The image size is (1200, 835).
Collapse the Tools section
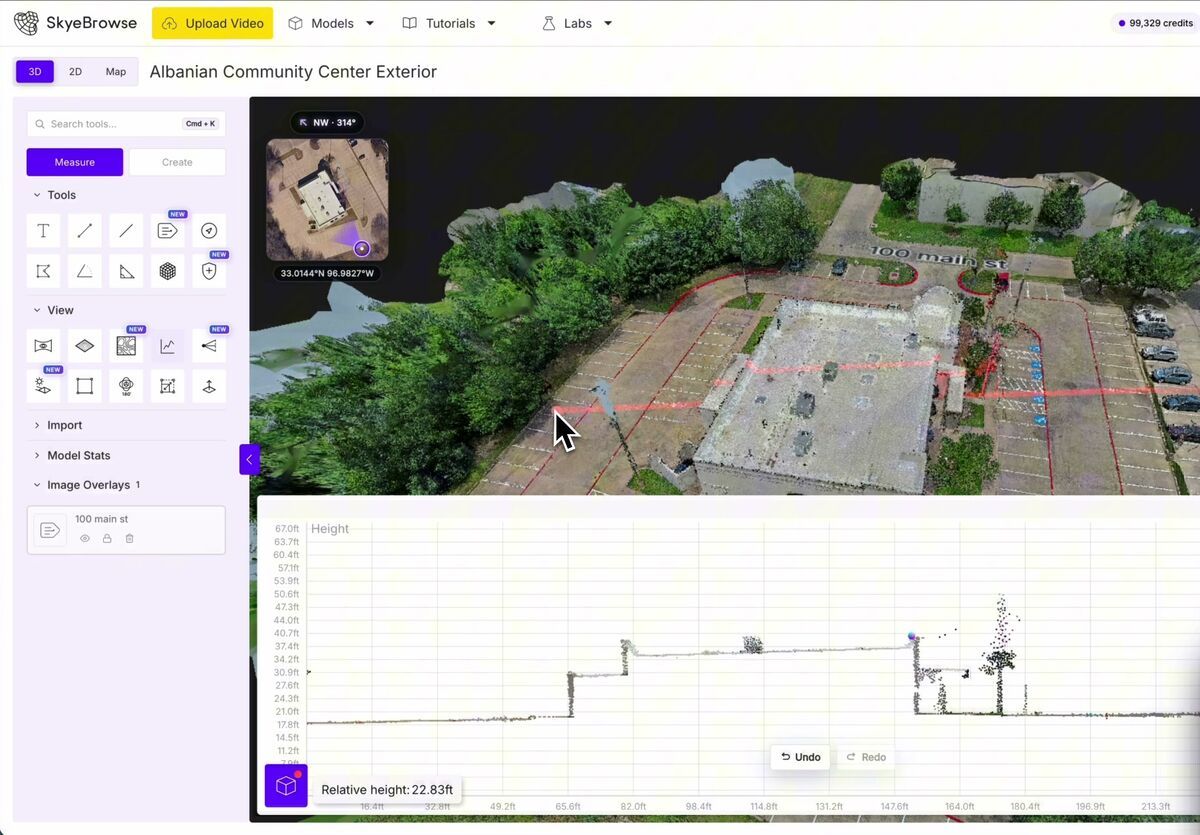point(54,195)
